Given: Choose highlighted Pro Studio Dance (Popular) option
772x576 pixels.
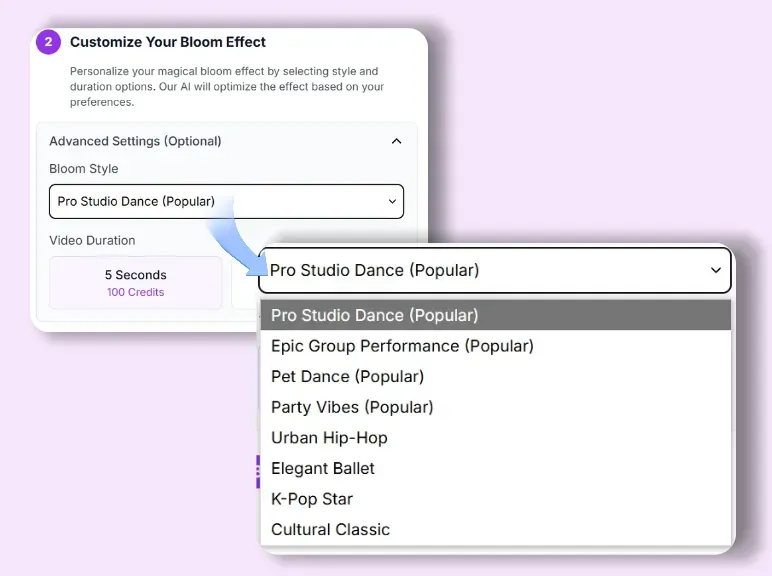Looking at the screenshot, I should coord(495,315).
